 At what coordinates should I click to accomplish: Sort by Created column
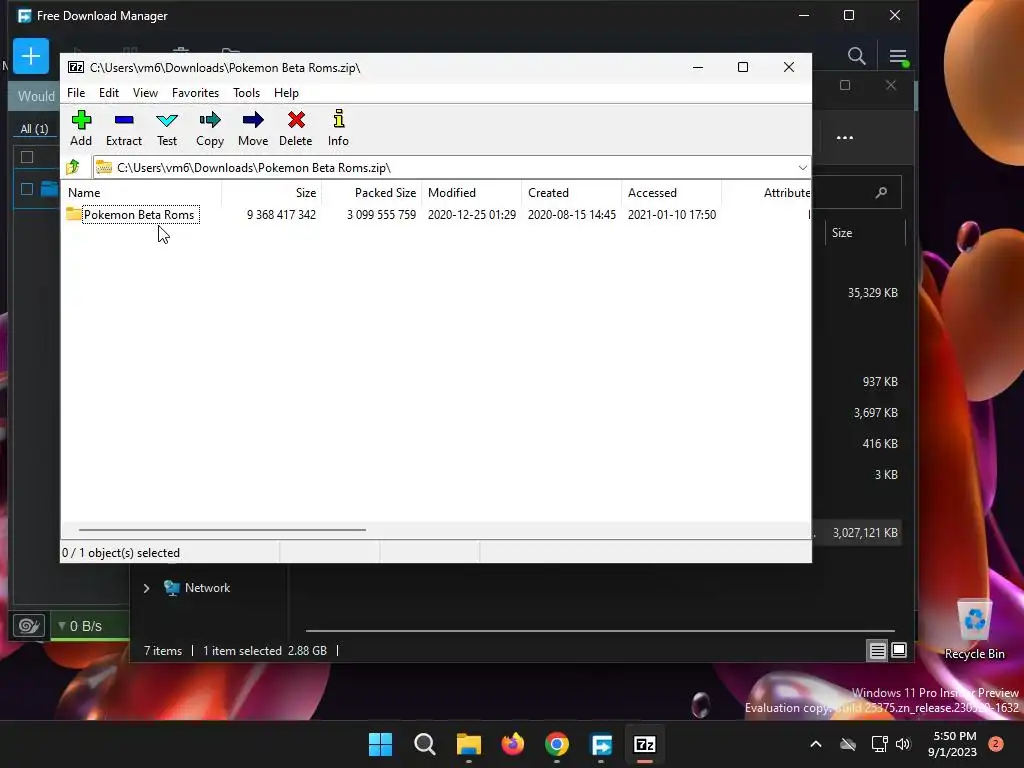(571, 193)
